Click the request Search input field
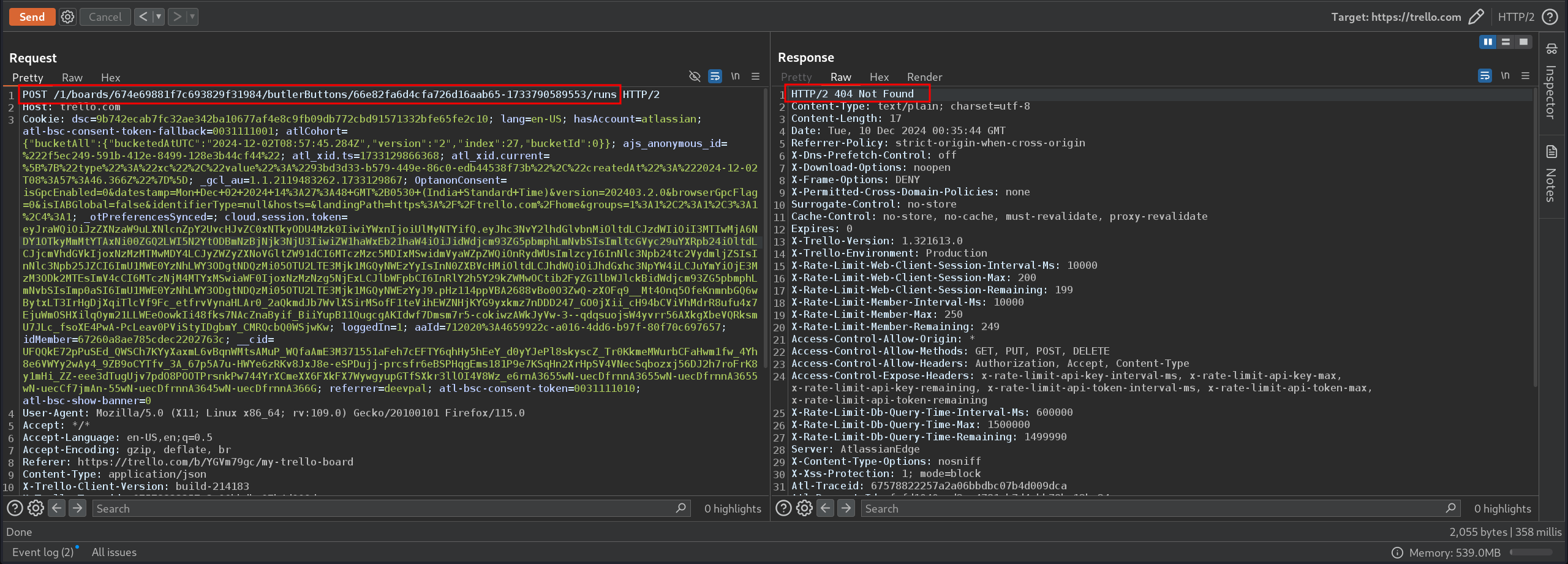Image resolution: width=1568 pixels, height=564 pixels. pyautogui.click(x=391, y=508)
